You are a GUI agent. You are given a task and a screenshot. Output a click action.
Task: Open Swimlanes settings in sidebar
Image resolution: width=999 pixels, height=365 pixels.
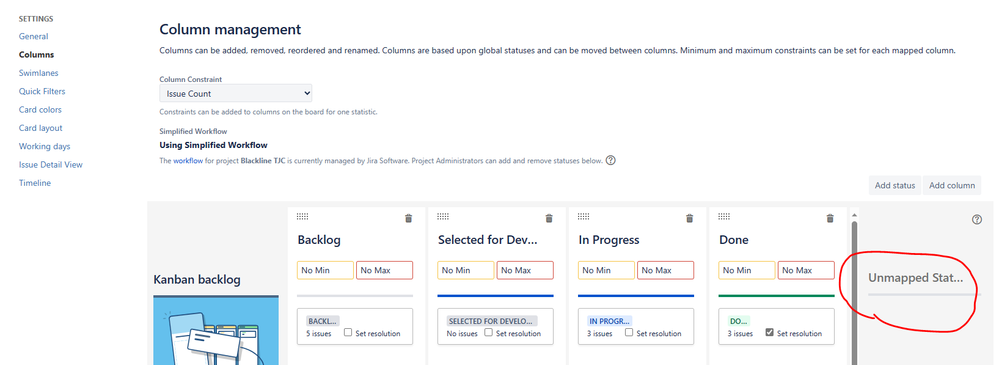point(39,73)
